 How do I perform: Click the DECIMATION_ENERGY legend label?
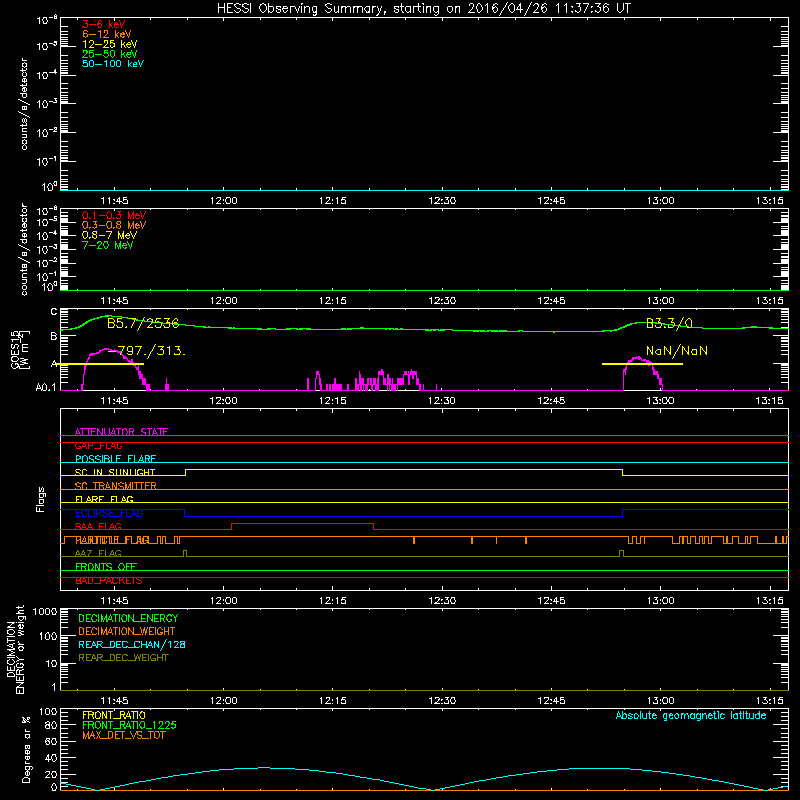[128, 618]
